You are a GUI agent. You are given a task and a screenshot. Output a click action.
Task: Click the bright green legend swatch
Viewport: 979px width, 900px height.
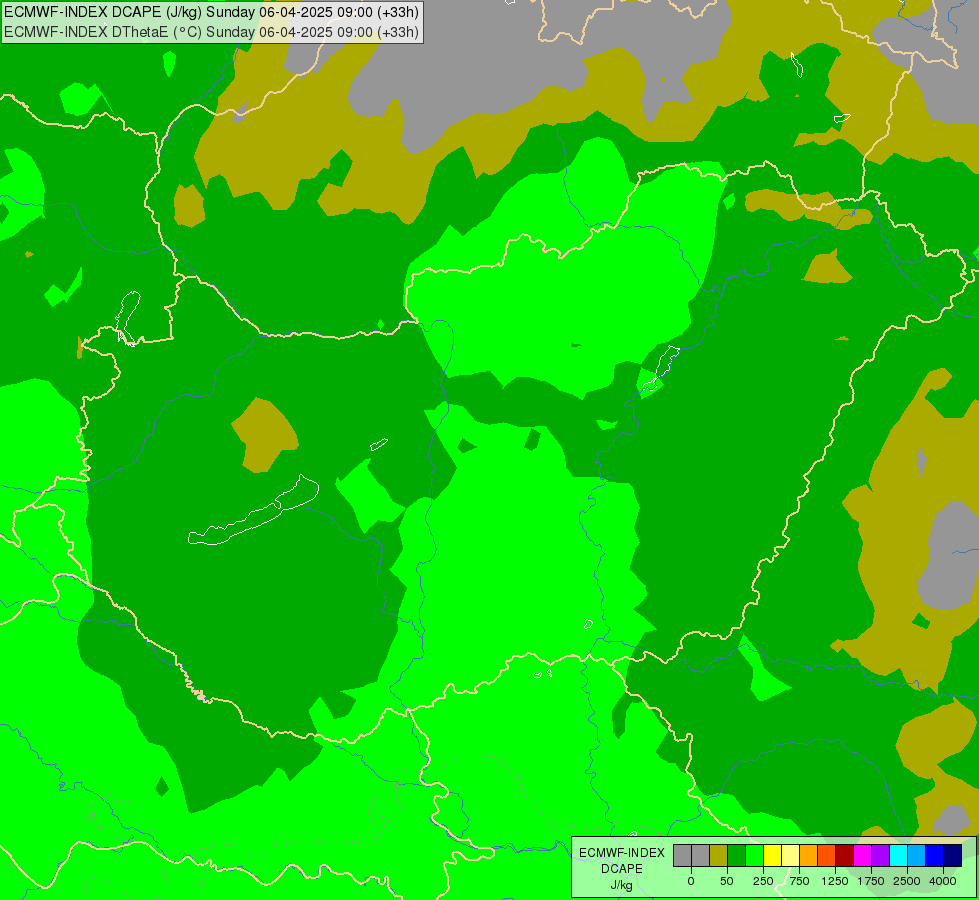pos(754,856)
